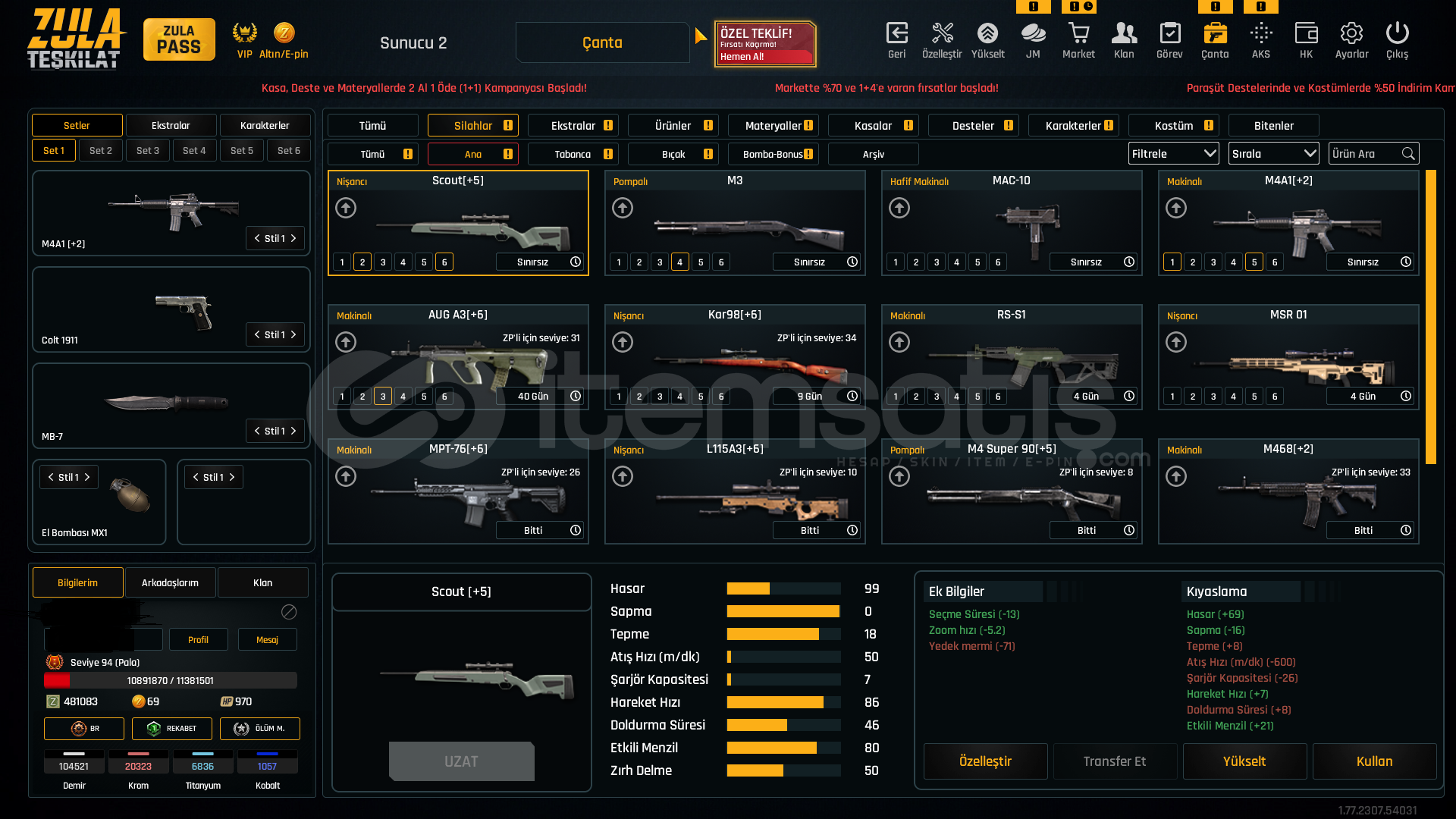Click the Tepme stat bar

pyautogui.click(x=783, y=634)
